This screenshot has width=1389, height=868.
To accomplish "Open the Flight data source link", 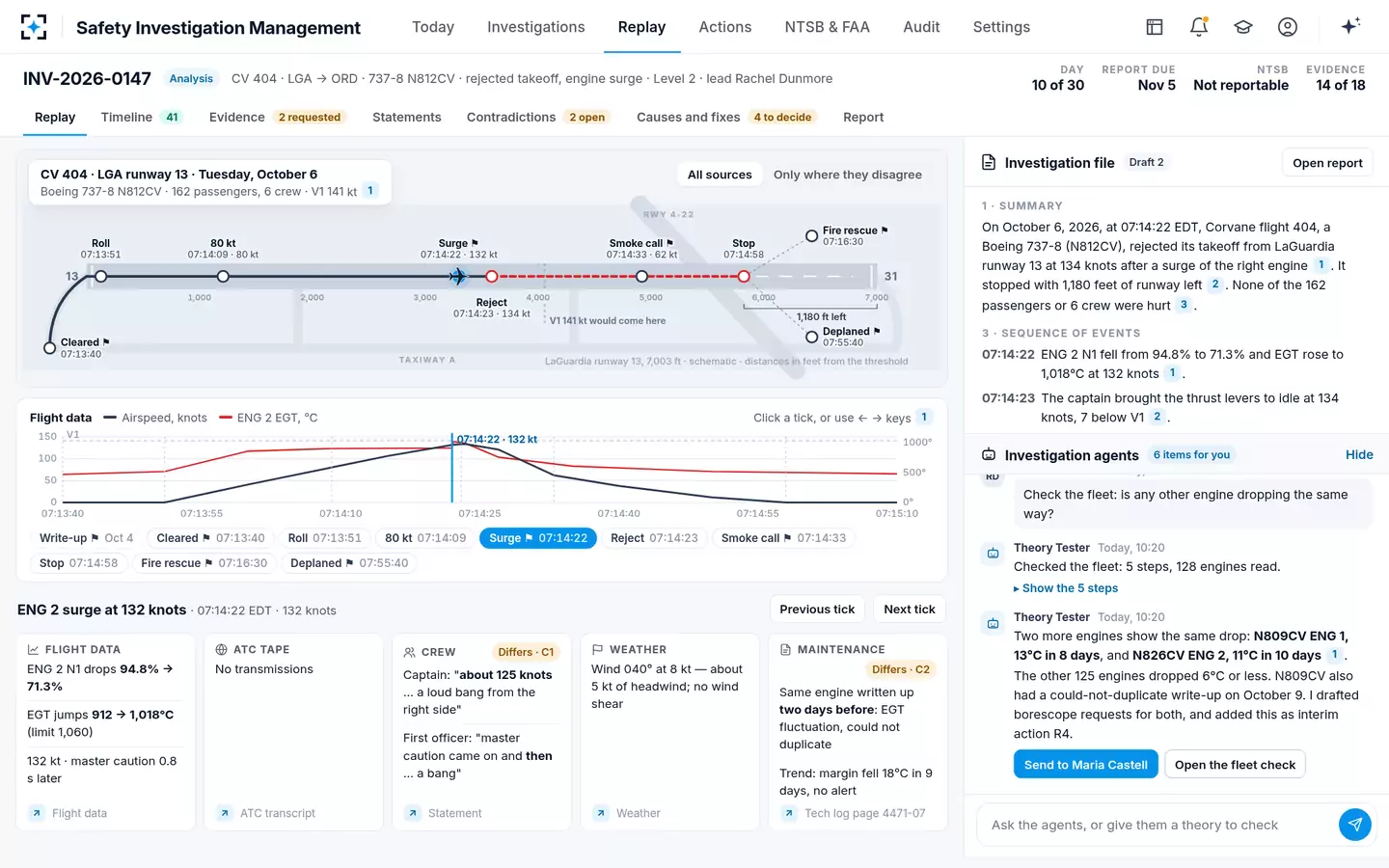I will click(68, 813).
